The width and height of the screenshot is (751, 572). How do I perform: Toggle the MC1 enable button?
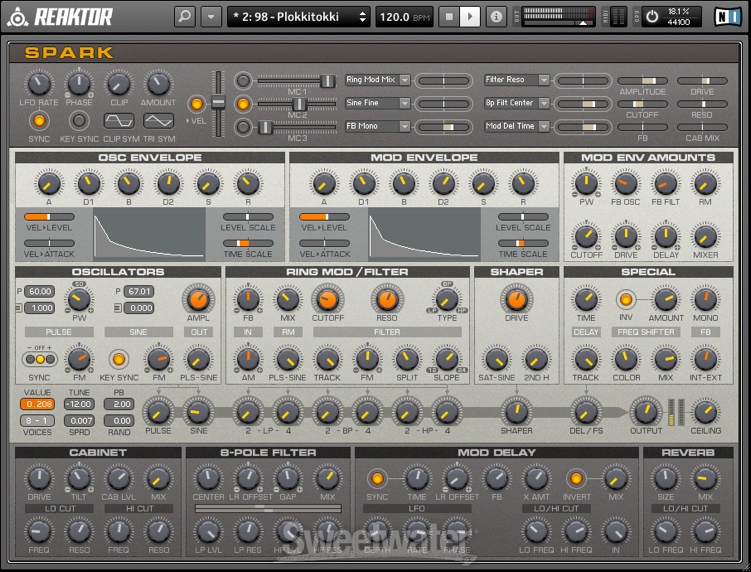(x=243, y=80)
